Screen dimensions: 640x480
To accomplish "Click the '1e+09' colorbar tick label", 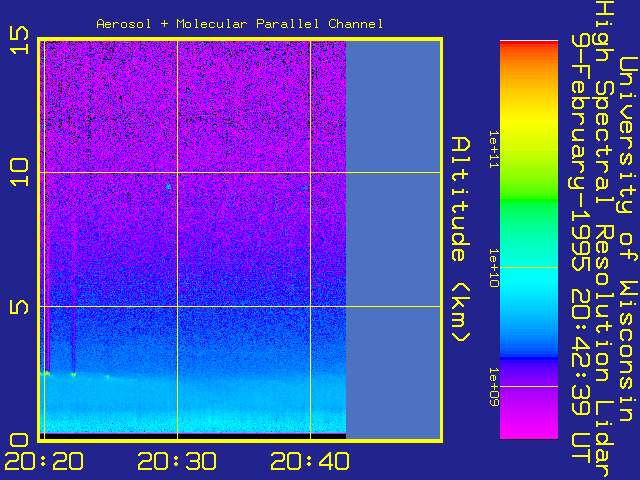I will pyautogui.click(x=493, y=387).
